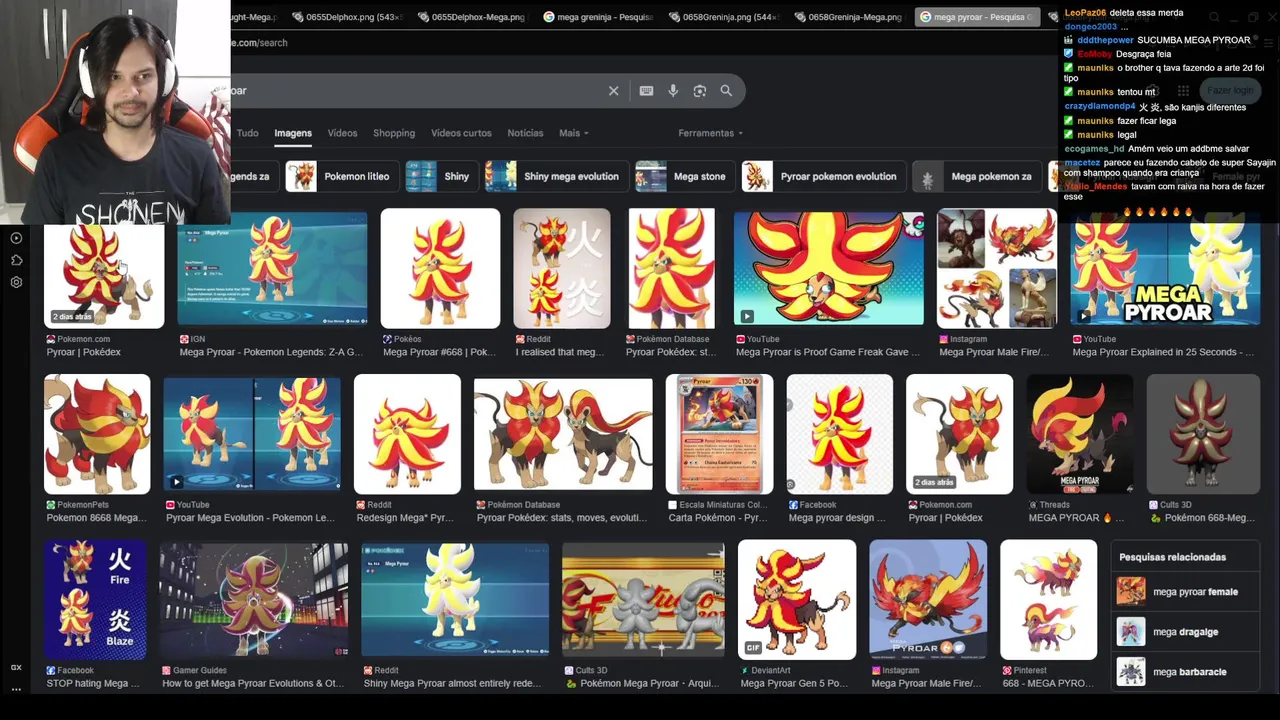The width and height of the screenshot is (1280, 720).
Task: Click the mega barbaracle related search
Action: point(1186,672)
